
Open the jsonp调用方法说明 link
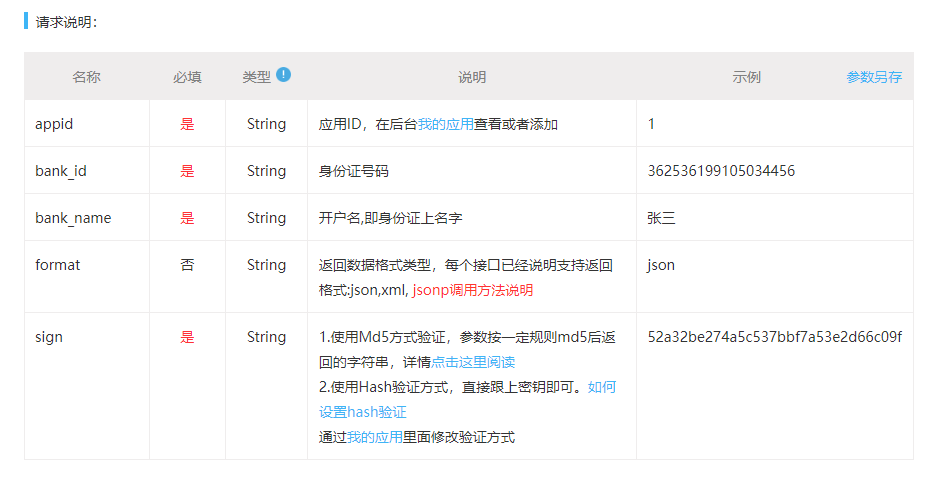click(473, 290)
